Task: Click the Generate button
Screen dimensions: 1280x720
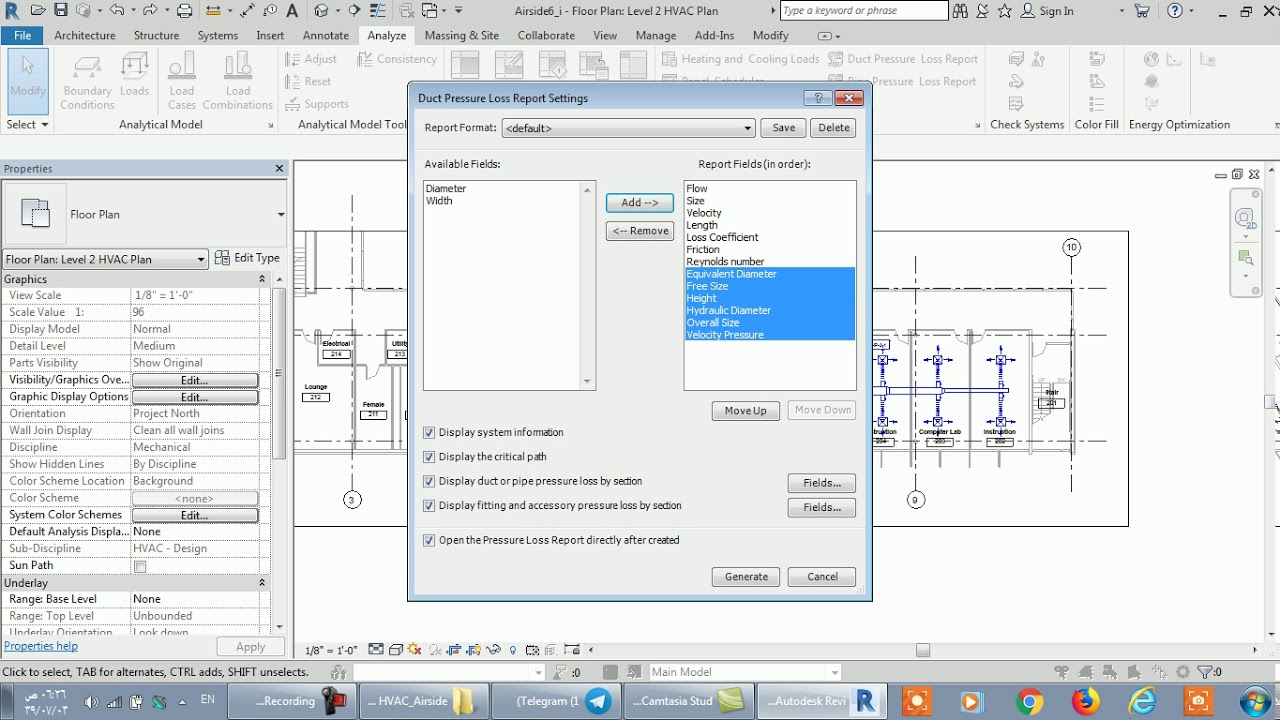Action: (x=746, y=577)
